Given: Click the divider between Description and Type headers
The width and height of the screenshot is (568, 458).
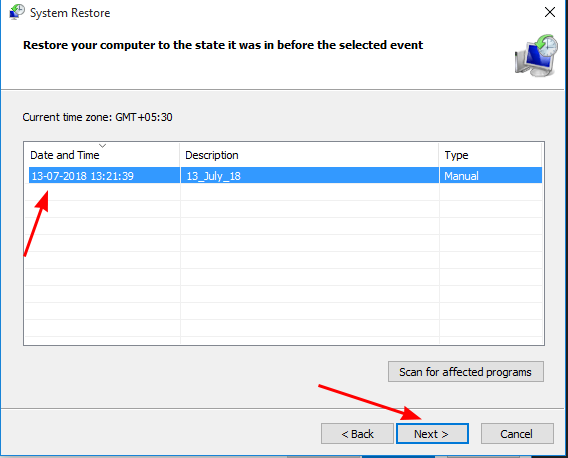Looking at the screenshot, I should tap(439, 155).
